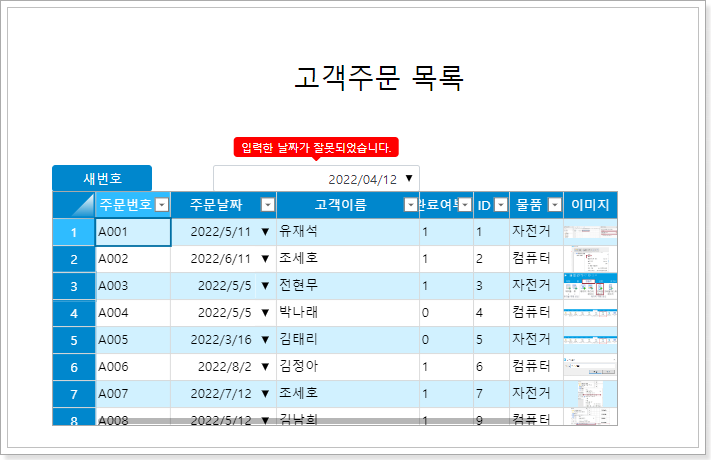The image size is (711, 460).
Task: Click the image thumbnail in row 1
Action: pos(590,232)
